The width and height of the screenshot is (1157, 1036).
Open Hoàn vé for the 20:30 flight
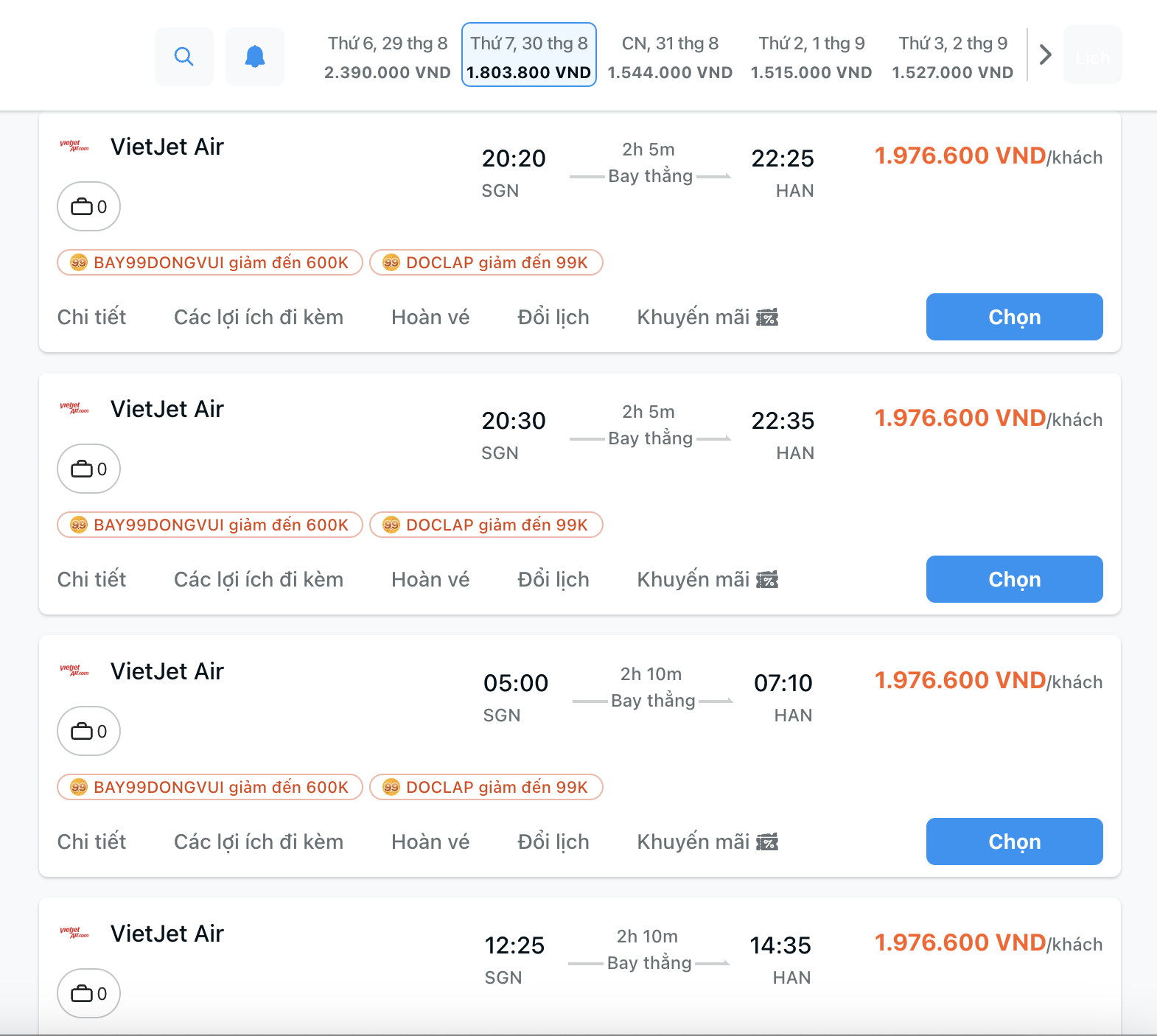(x=430, y=579)
